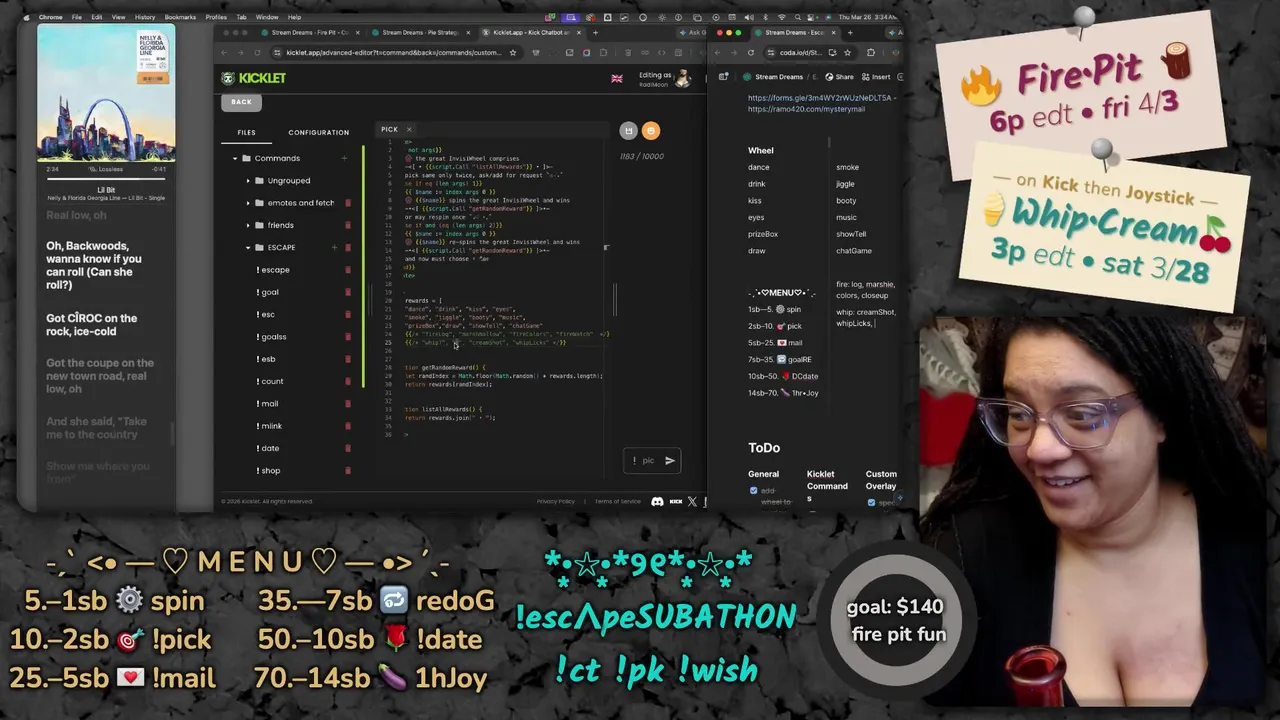Toggle the Custom Overlay todo checkbox in Coda
Screen dimensions: 1280x720
[871, 502]
